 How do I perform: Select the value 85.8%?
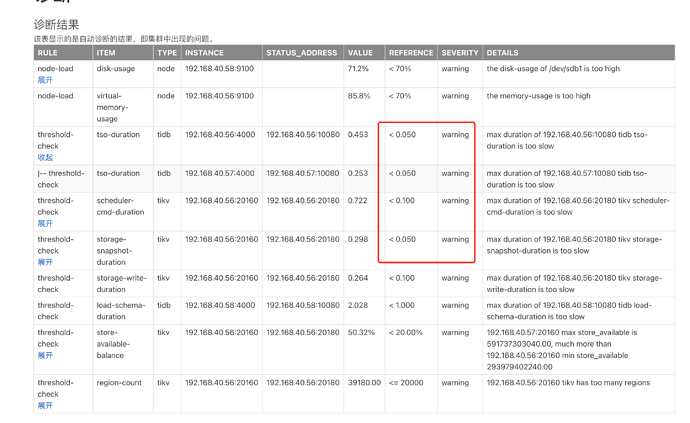(359, 96)
